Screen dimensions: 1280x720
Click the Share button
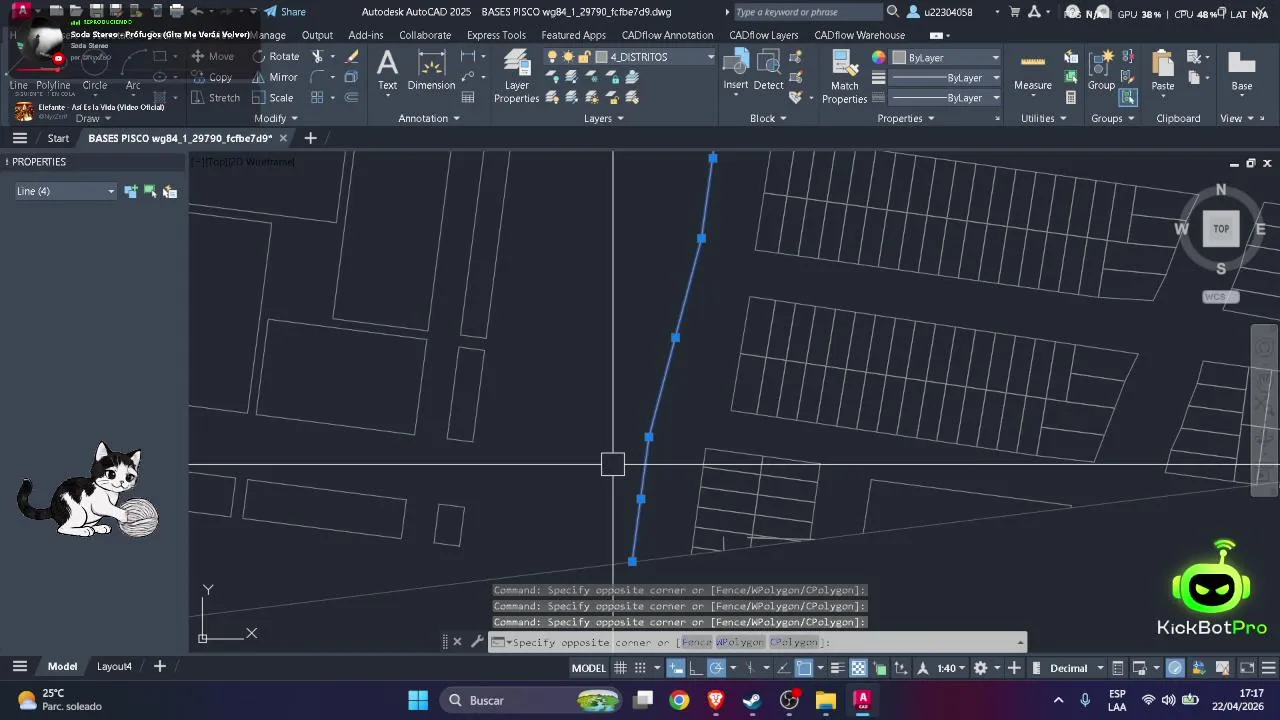(x=285, y=12)
